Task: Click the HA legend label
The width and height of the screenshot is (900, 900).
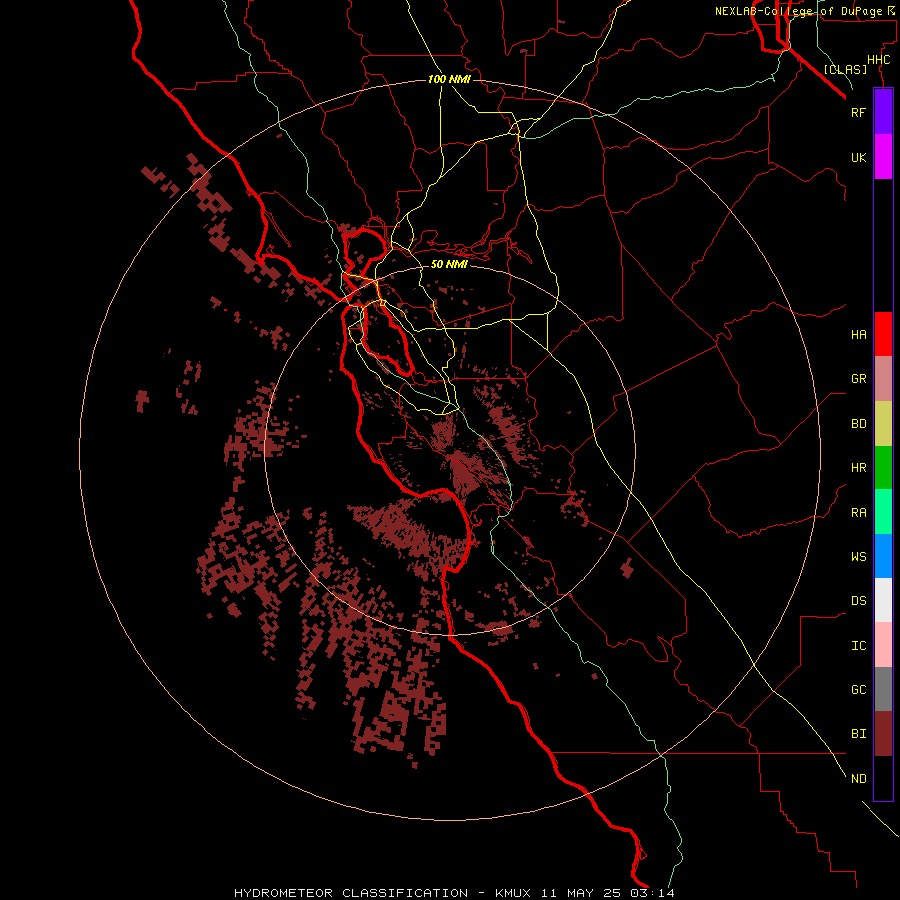Action: [858, 334]
